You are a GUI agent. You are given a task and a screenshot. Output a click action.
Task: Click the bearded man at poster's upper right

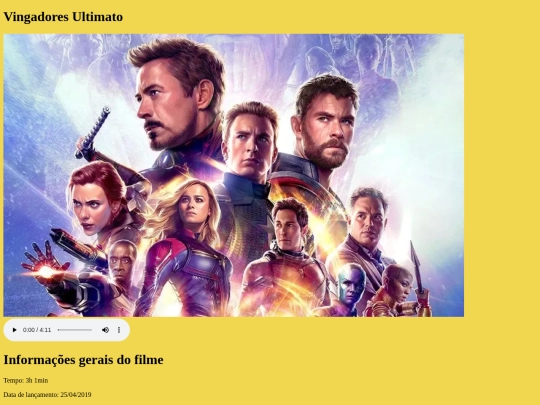pos(327,124)
